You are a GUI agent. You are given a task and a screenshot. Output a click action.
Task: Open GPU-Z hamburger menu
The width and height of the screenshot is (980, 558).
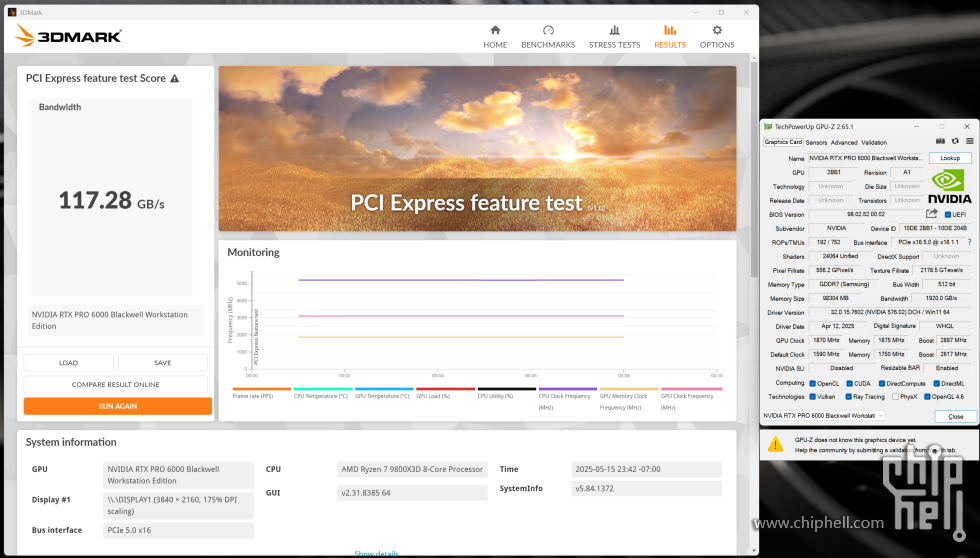pos(969,142)
